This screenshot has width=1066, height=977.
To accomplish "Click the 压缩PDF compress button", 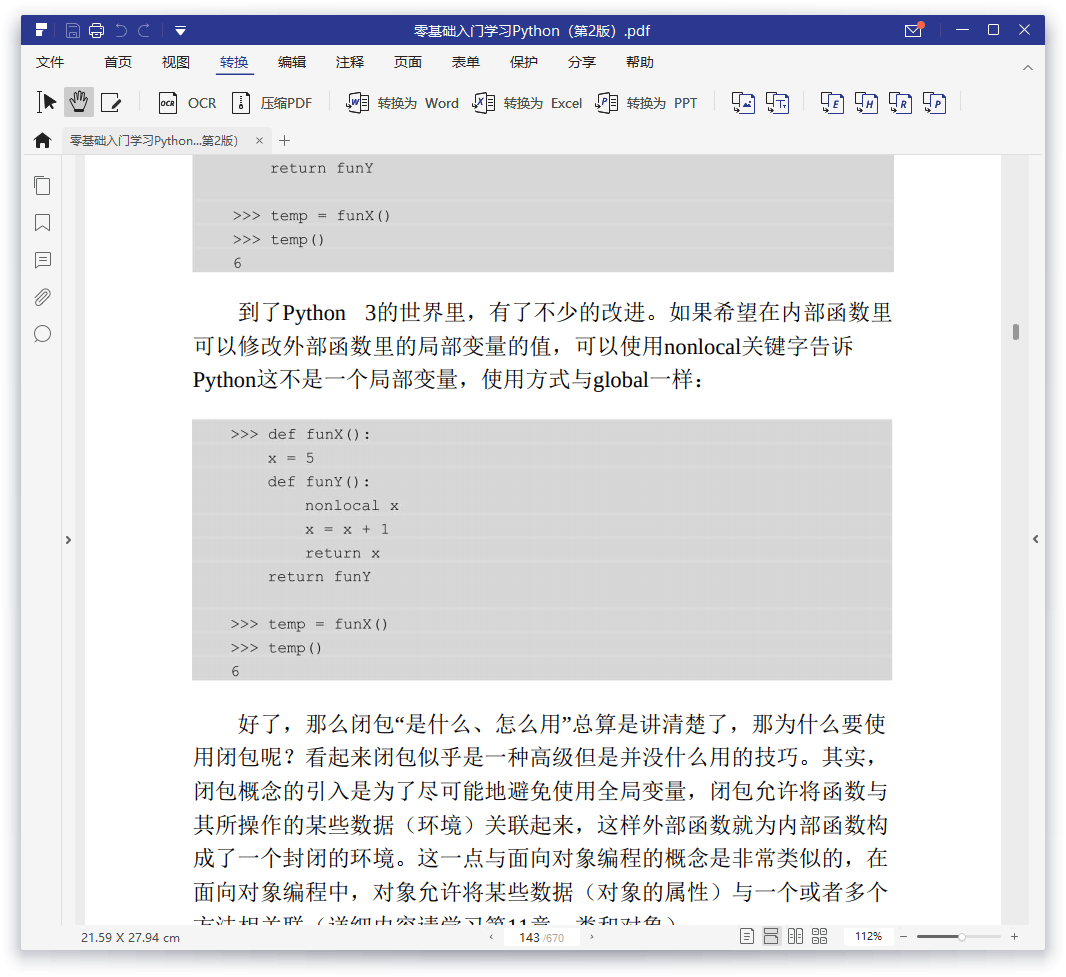I will (272, 103).
